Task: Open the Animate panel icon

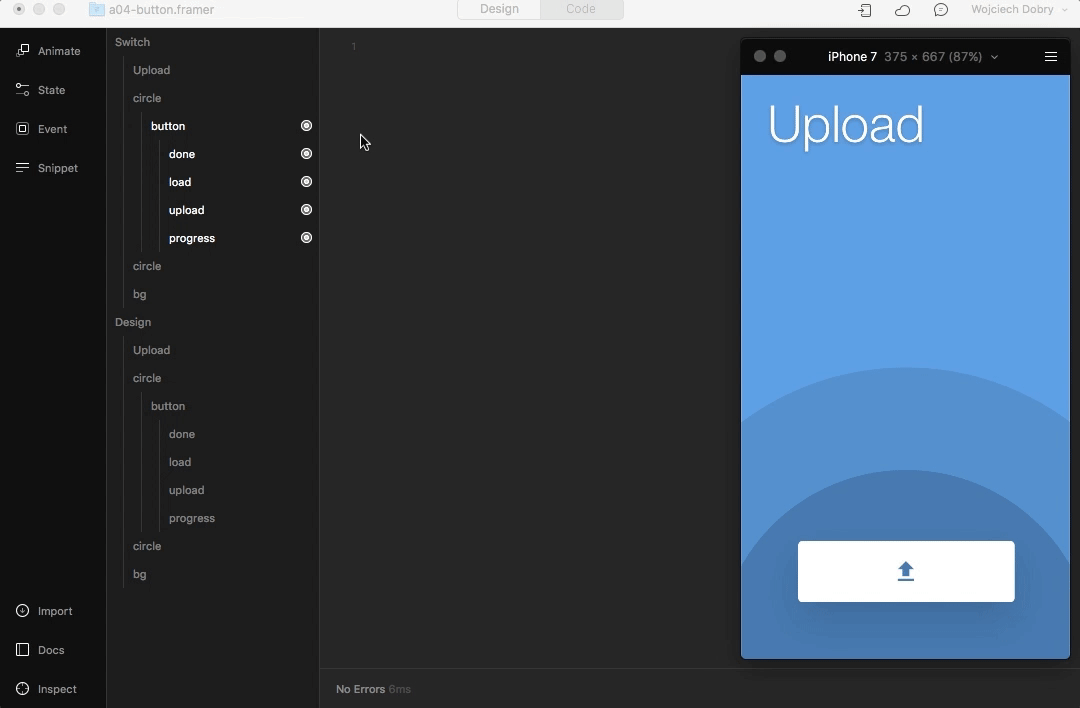Action: coord(23,50)
